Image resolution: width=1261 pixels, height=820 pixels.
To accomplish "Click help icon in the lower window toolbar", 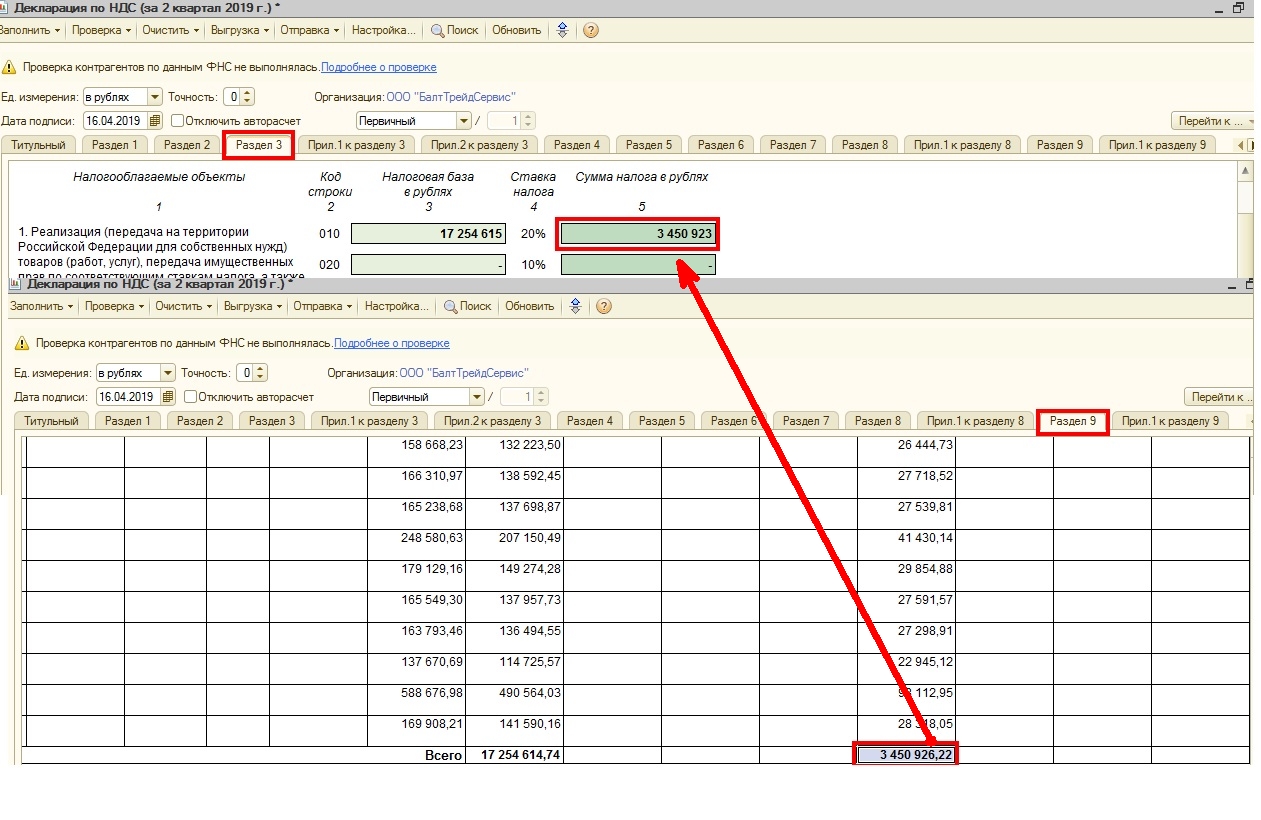I will pyautogui.click(x=604, y=306).
